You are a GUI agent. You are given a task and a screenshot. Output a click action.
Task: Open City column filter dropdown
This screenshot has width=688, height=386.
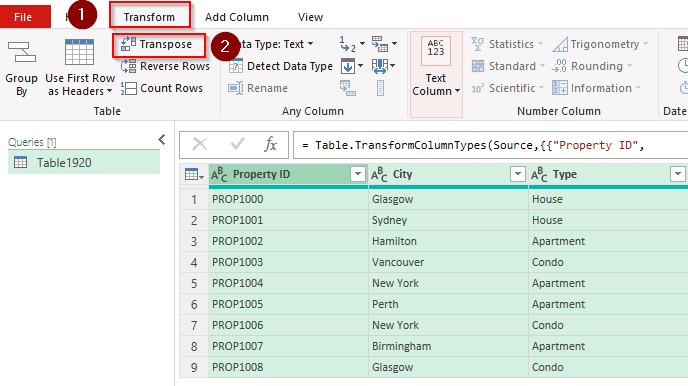click(x=518, y=174)
